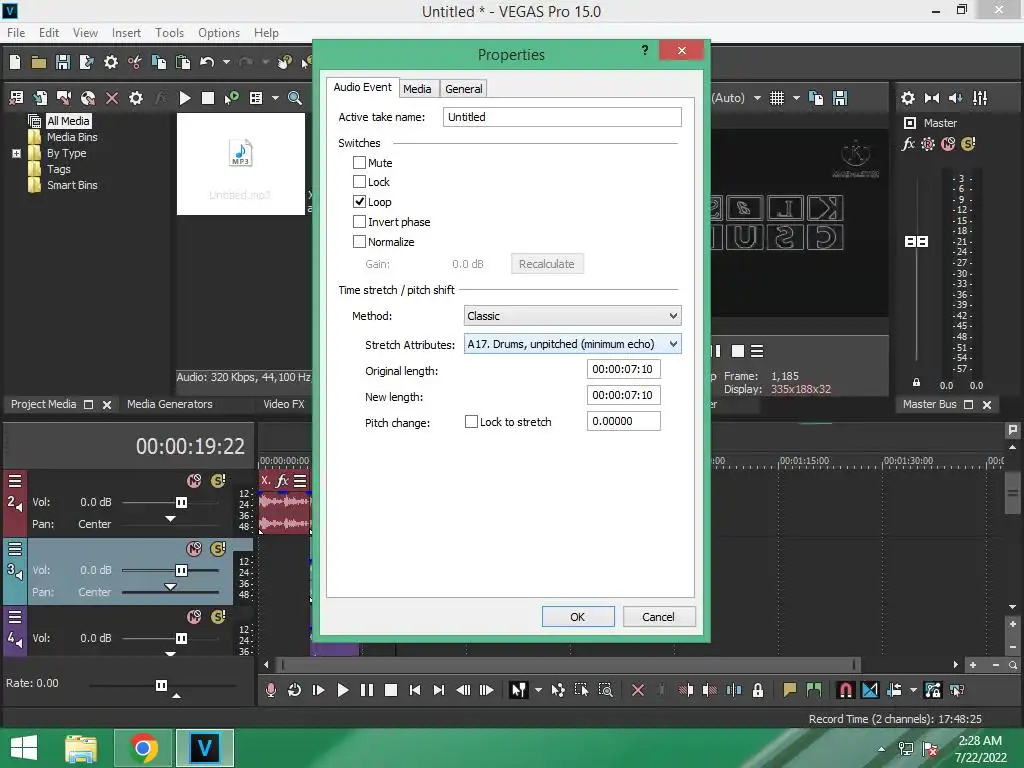Tick the Lock to stretch checkbox
This screenshot has width=1024, height=768.
[x=471, y=422]
